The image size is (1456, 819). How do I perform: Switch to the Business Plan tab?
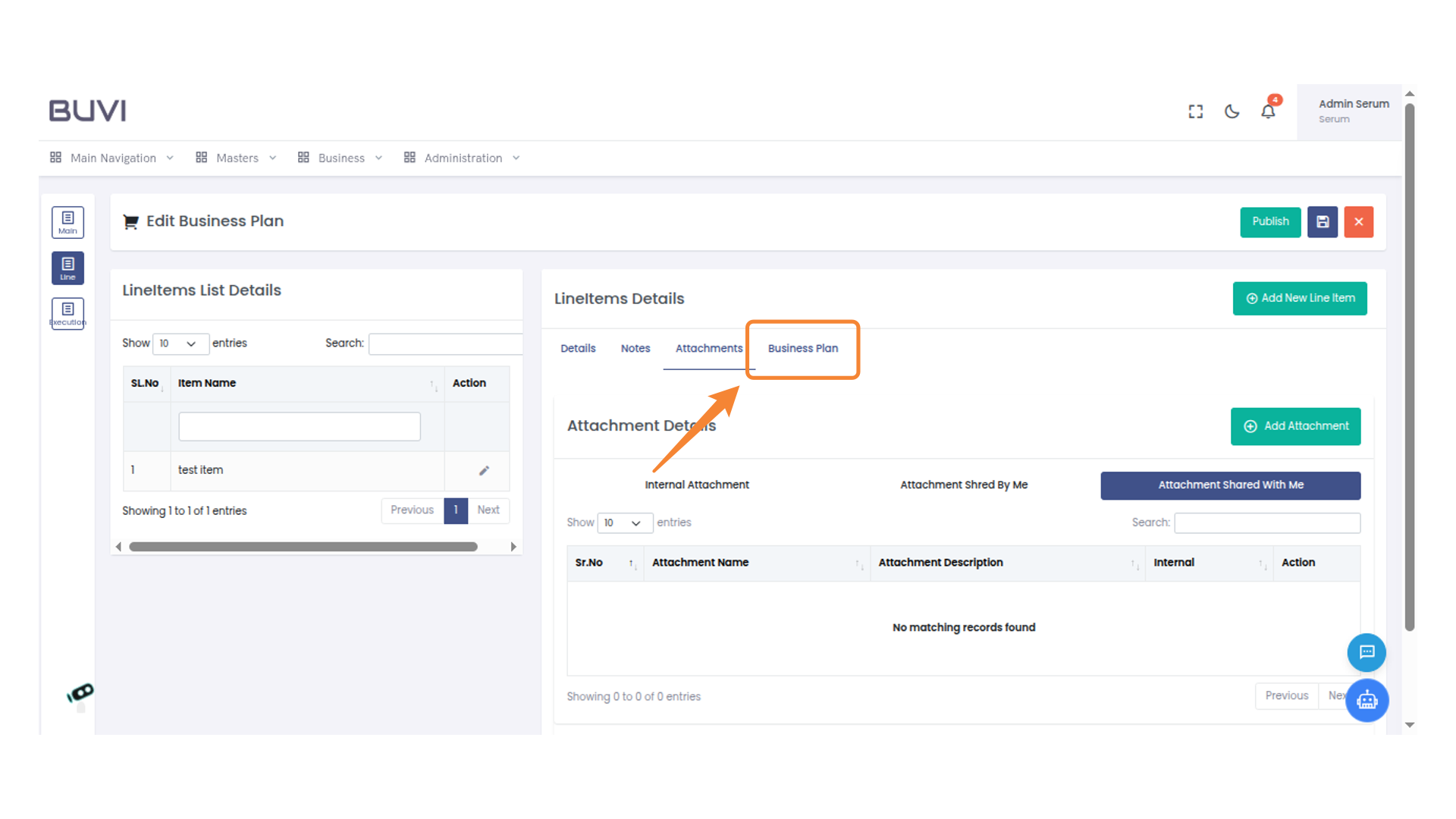tap(802, 349)
